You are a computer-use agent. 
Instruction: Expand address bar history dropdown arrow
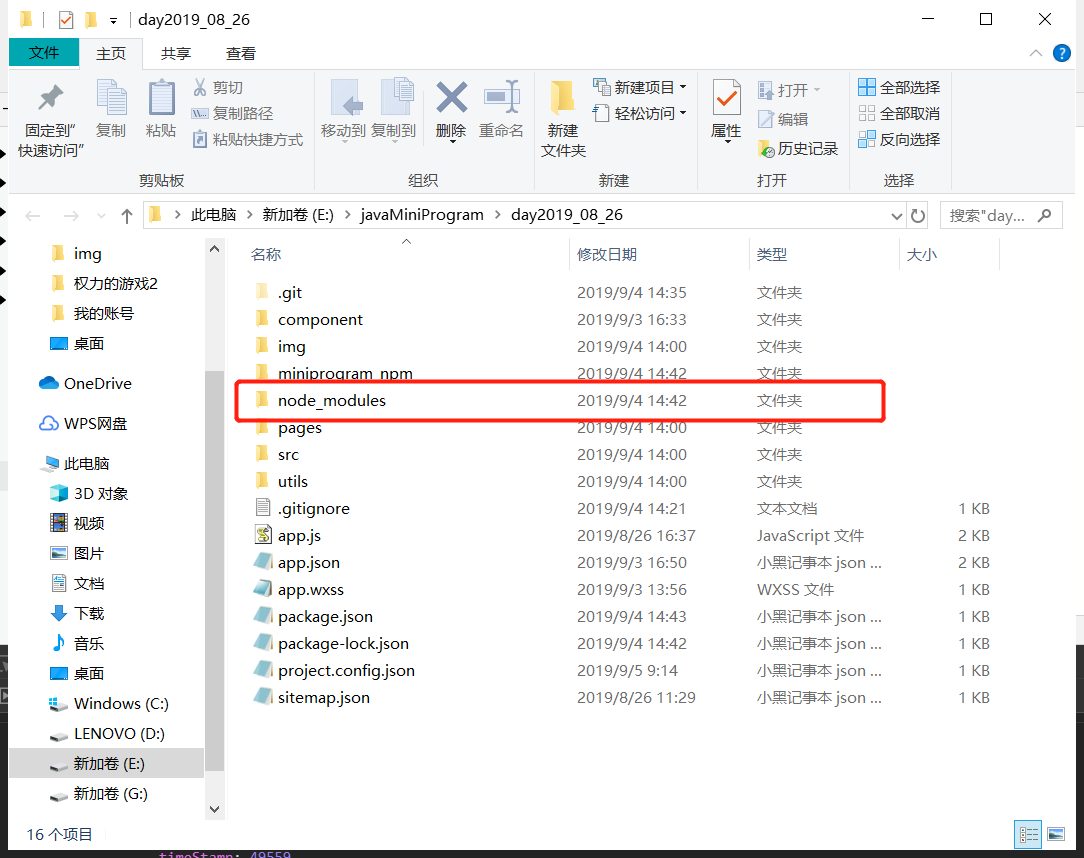(897, 216)
